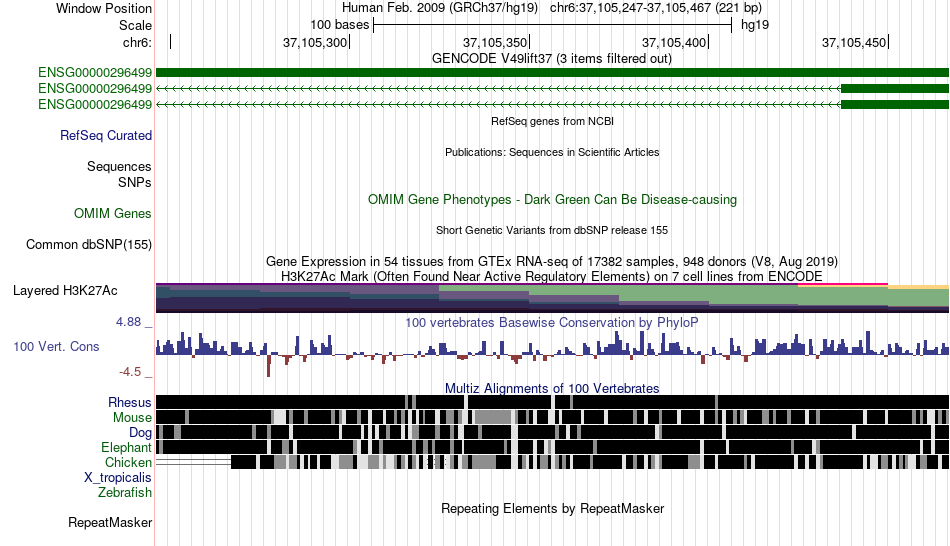Click the first ENSG00000296499 gene label

pyautogui.click(x=95, y=73)
